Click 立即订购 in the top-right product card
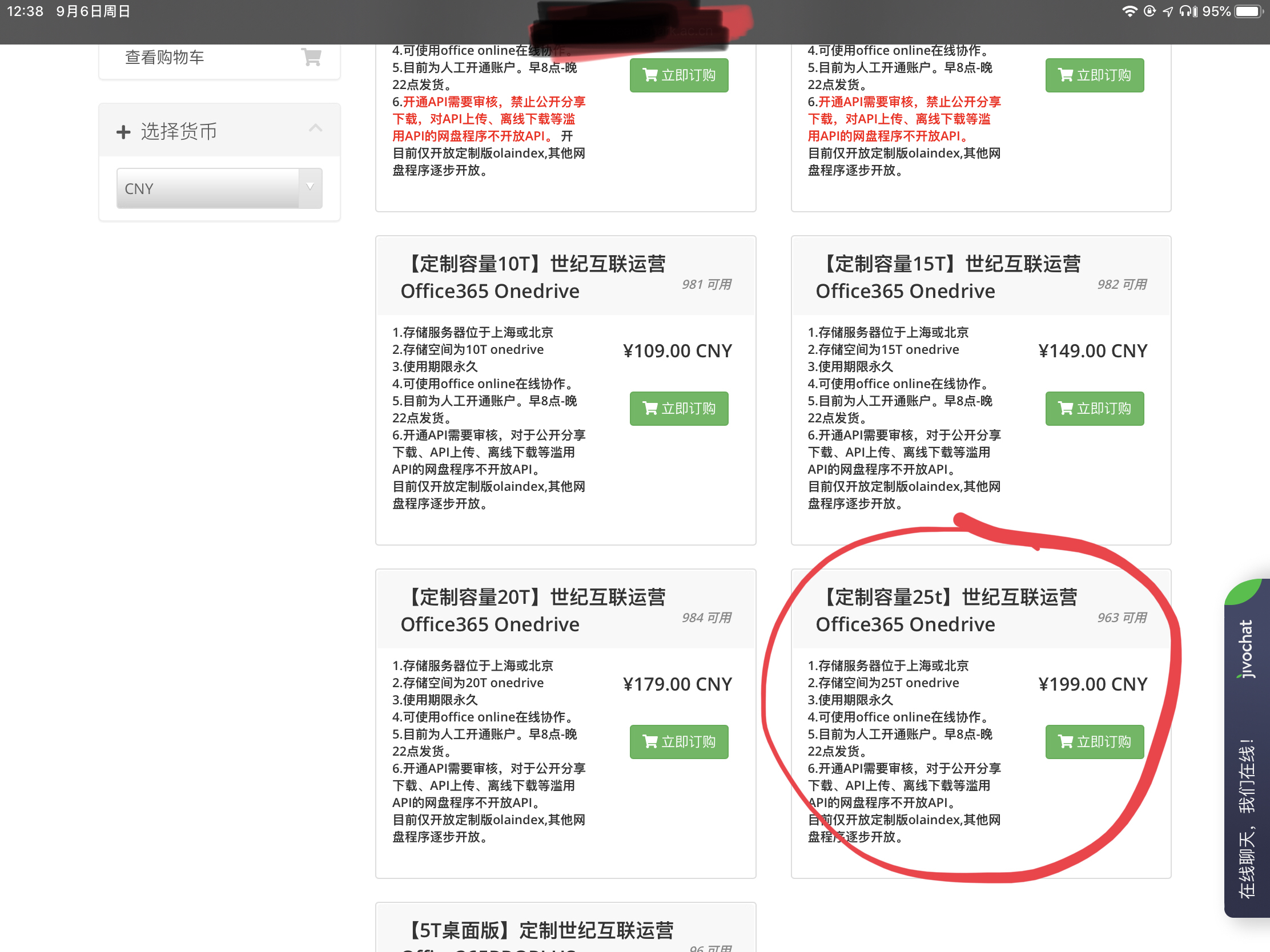The width and height of the screenshot is (1270, 952). (x=1094, y=75)
